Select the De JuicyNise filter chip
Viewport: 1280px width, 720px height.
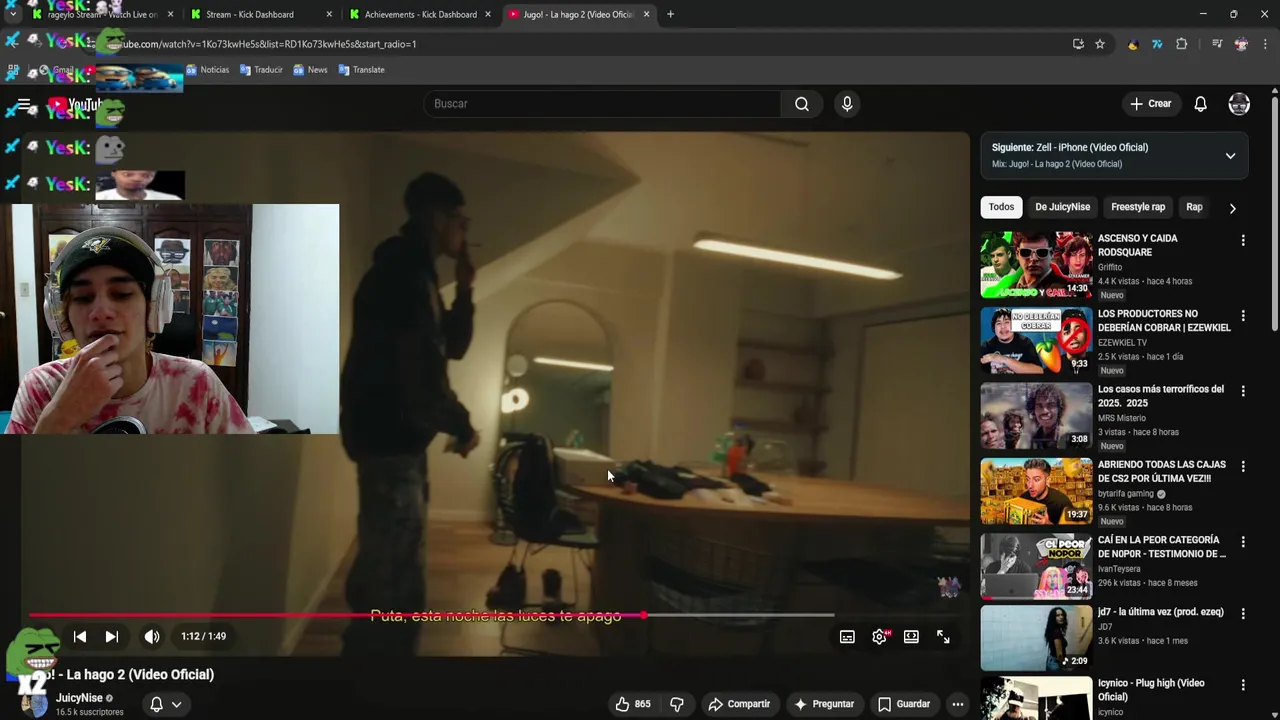[1062, 207]
